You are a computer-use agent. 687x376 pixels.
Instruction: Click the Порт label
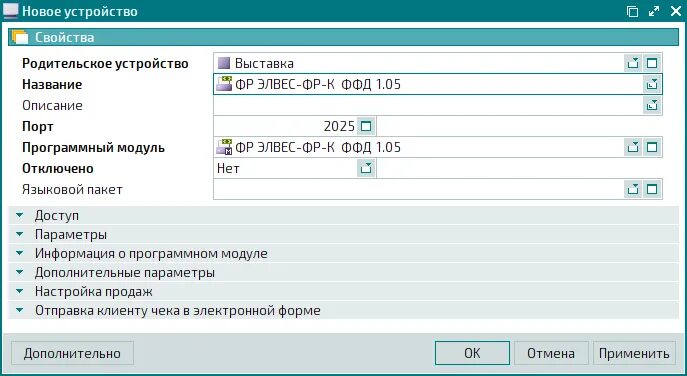[38, 127]
